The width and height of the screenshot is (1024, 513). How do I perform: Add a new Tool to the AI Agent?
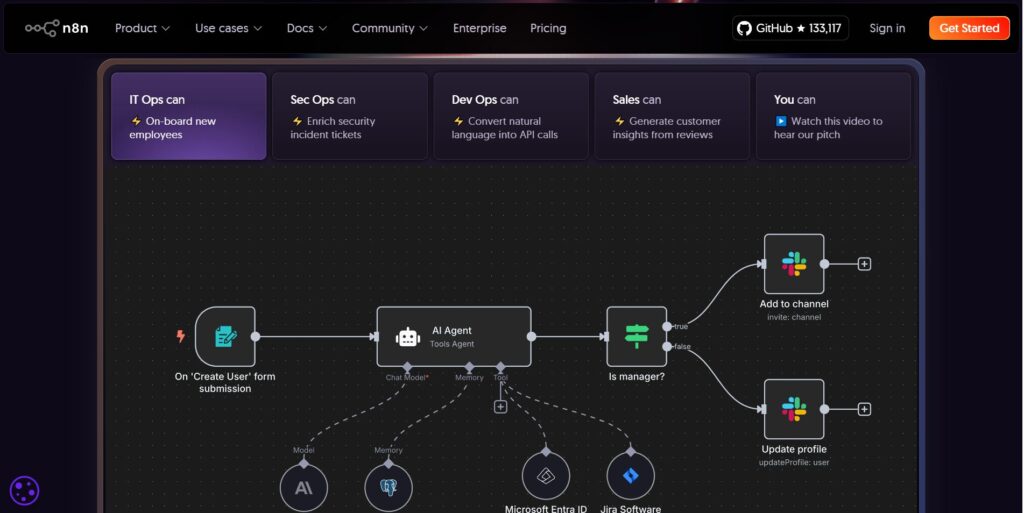coord(500,407)
